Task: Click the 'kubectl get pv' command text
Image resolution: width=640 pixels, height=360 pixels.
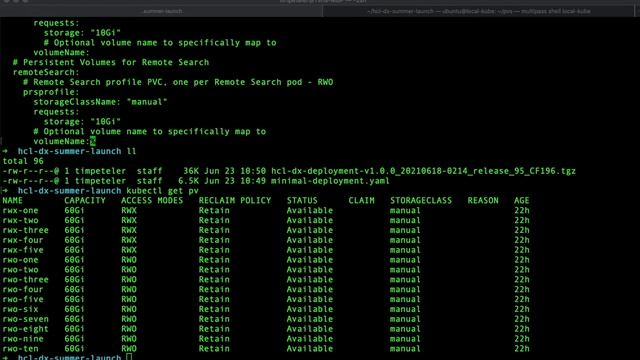Action: click(162, 191)
